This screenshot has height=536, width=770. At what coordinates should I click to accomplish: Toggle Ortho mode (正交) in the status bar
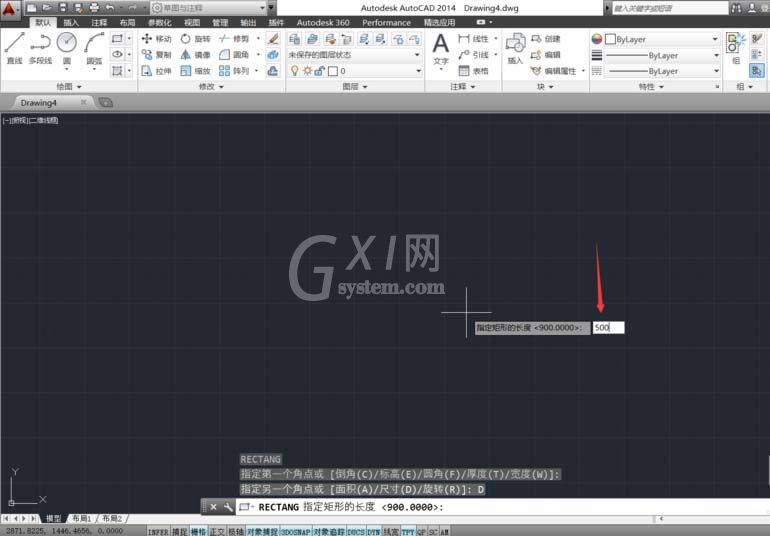(x=217, y=532)
